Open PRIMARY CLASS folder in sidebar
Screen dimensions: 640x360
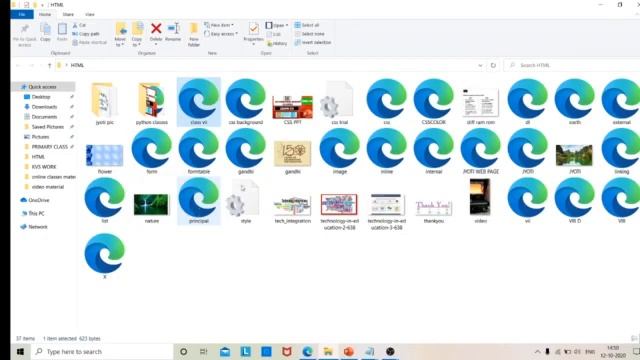pyautogui.click(x=49, y=147)
